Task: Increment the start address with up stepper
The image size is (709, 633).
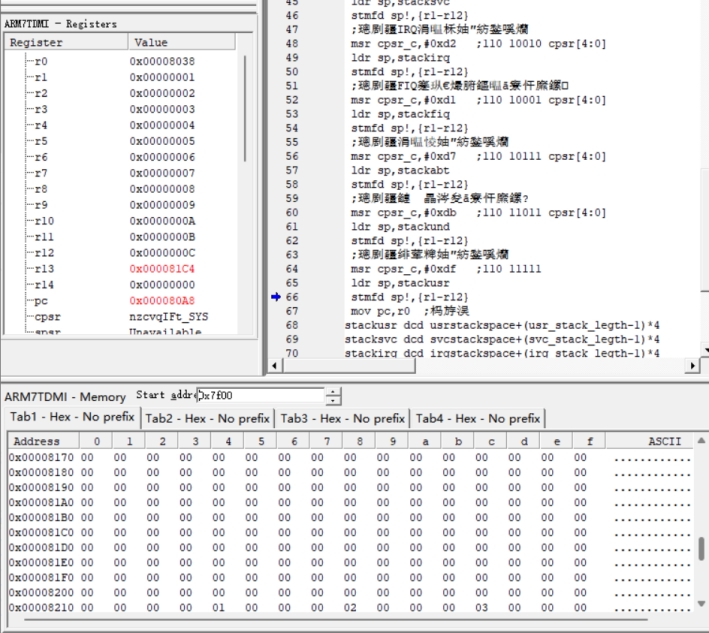Action: coord(333,392)
